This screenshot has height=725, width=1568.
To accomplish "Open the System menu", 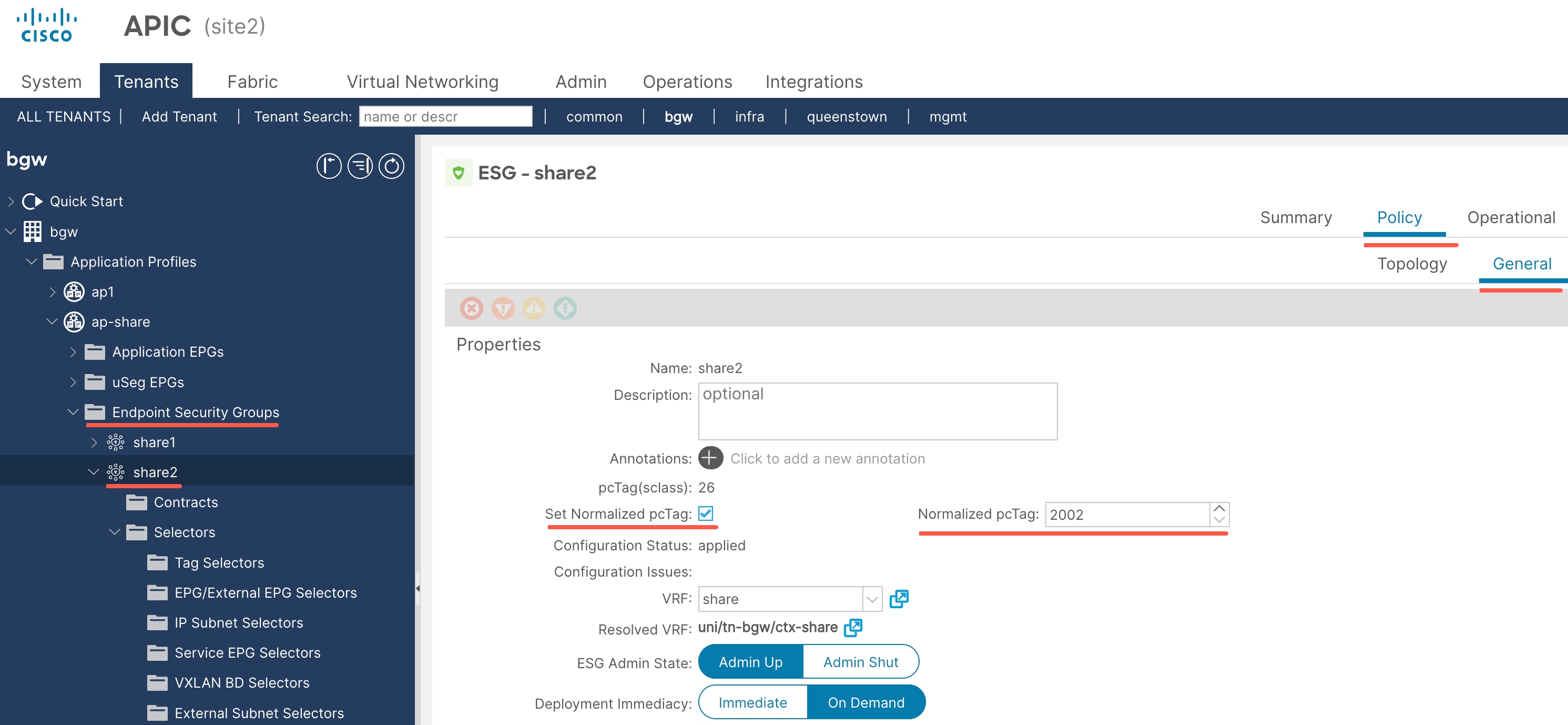I will [x=51, y=82].
